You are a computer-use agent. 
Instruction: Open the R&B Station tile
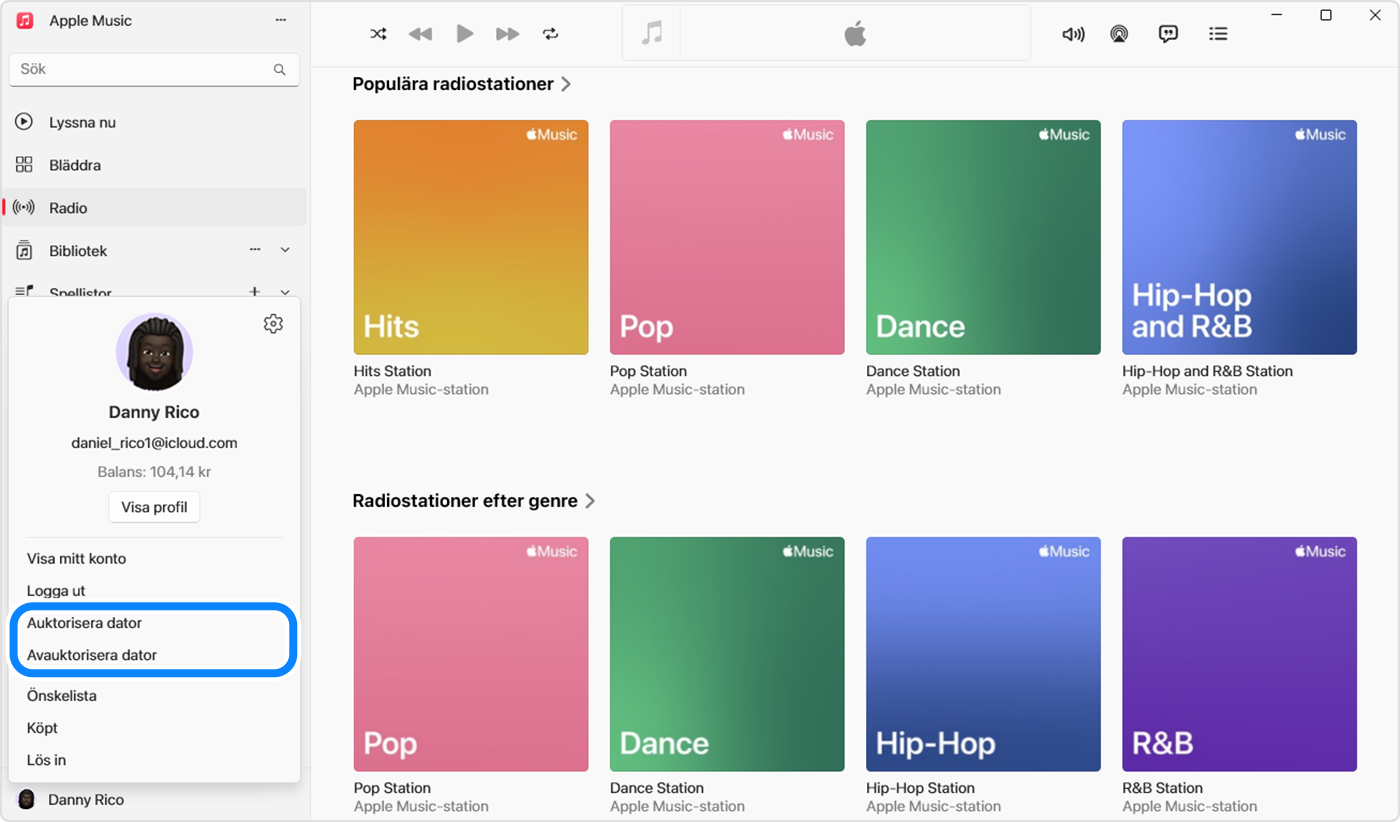(x=1239, y=654)
